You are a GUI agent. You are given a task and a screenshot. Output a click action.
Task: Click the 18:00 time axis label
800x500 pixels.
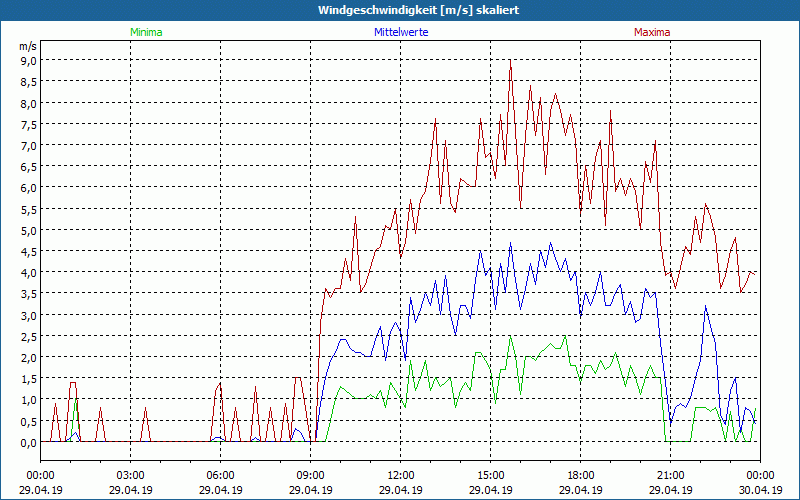(x=581, y=476)
